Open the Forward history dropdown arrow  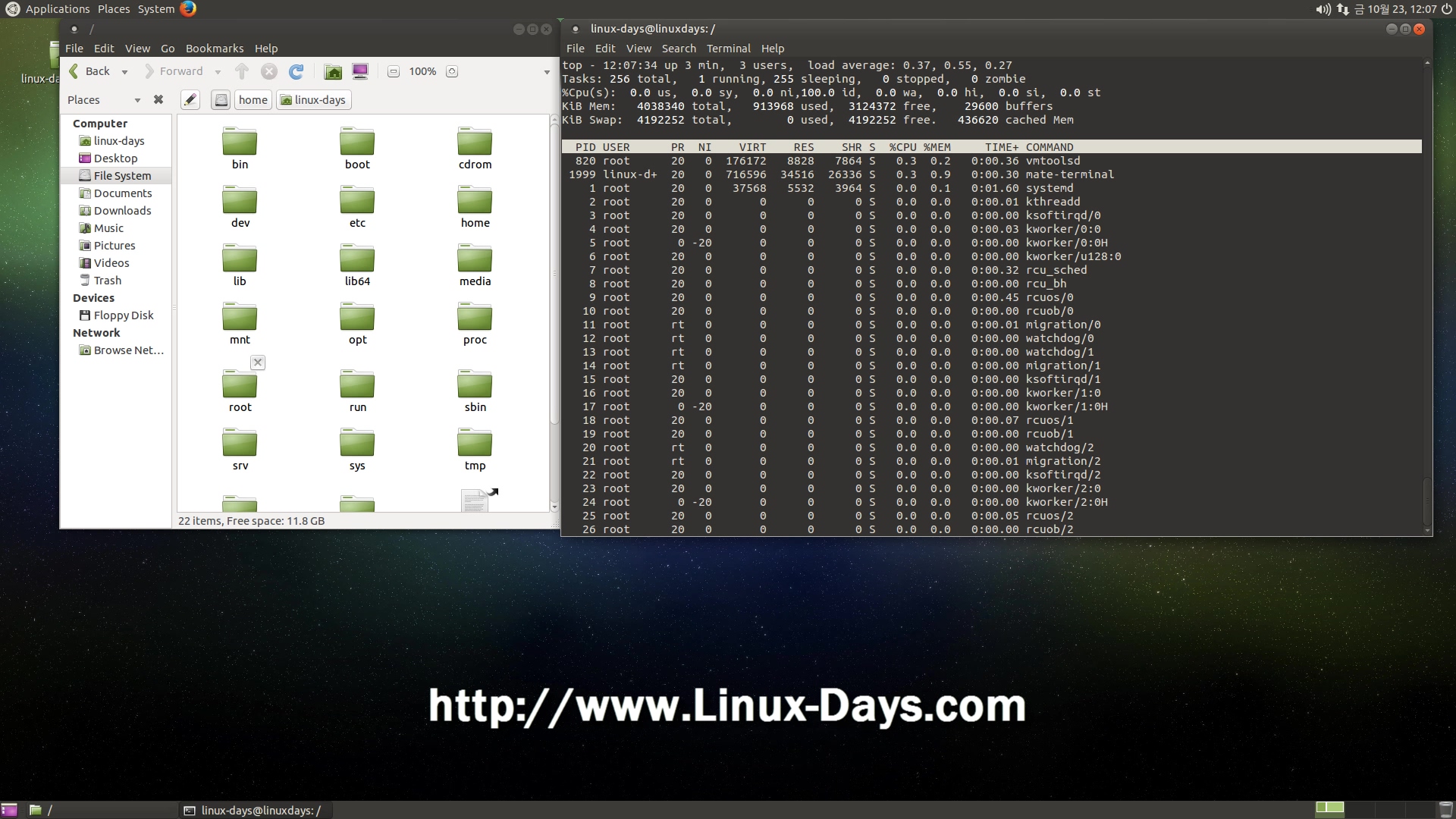(218, 72)
